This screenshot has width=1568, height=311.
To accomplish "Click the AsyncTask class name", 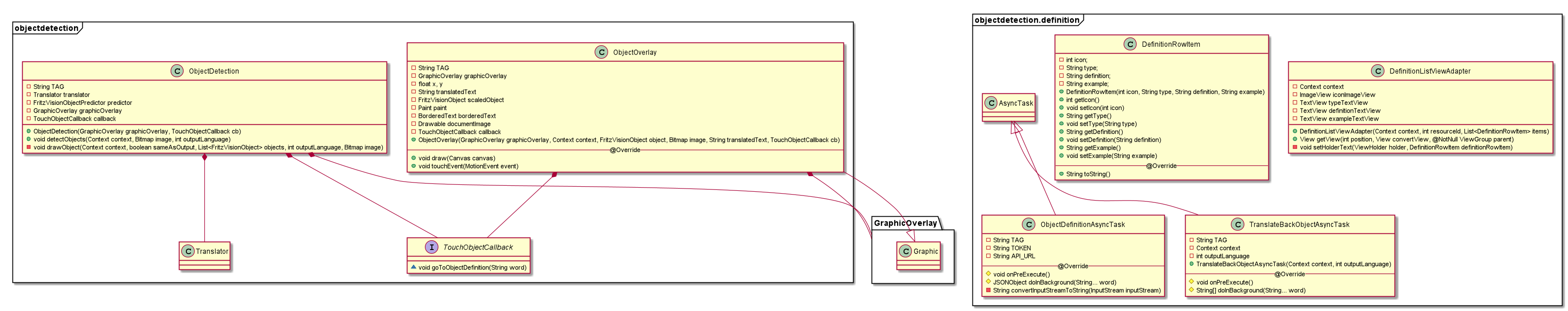I will point(1016,103).
